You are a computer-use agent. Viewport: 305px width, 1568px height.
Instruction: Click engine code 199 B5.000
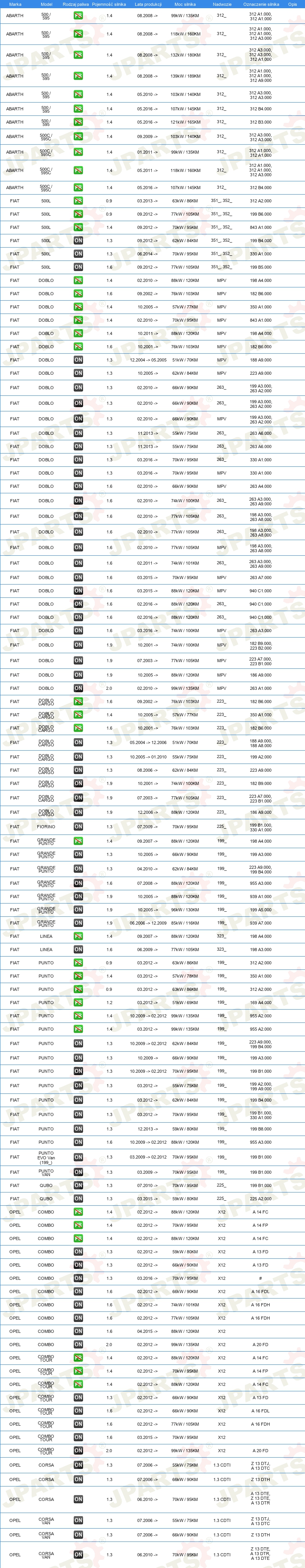261,267
